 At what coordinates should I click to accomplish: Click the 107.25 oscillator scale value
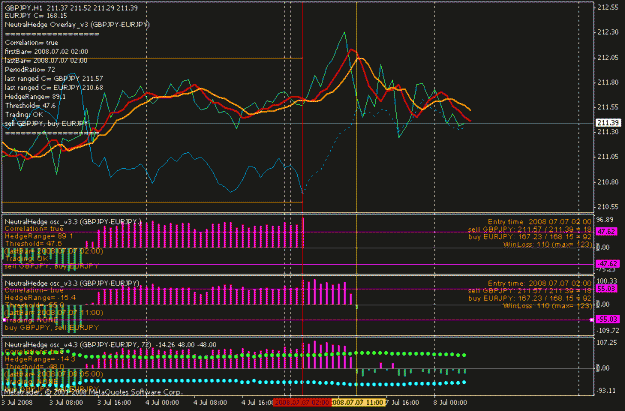click(x=607, y=342)
